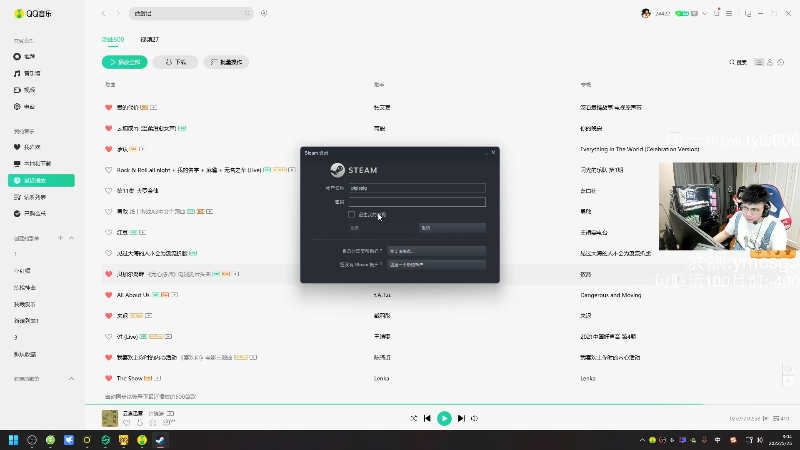
Task: Open purchased music item in sidebar
Action: pos(30,213)
